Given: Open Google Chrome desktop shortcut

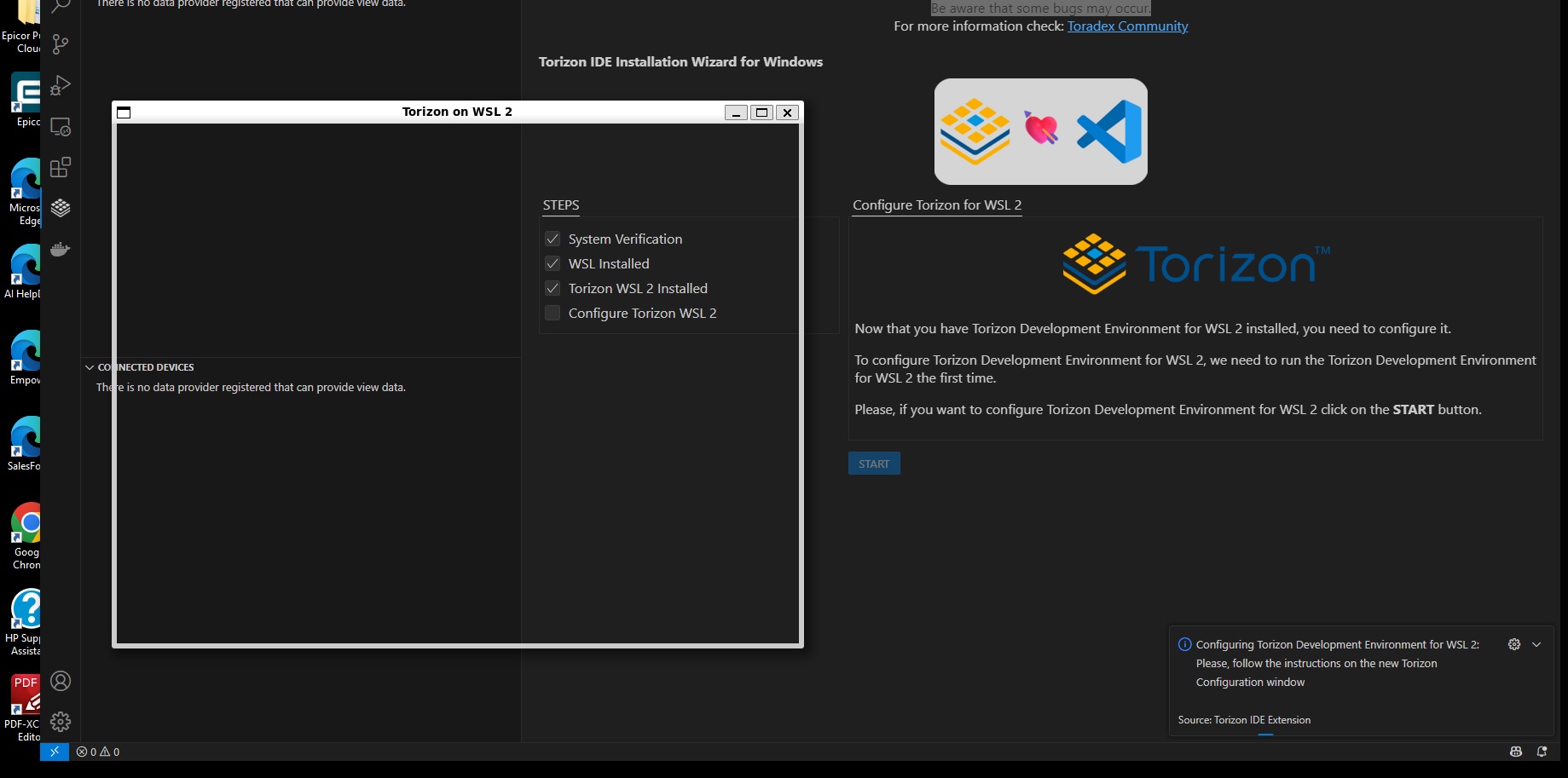Looking at the screenshot, I should pyautogui.click(x=26, y=536).
